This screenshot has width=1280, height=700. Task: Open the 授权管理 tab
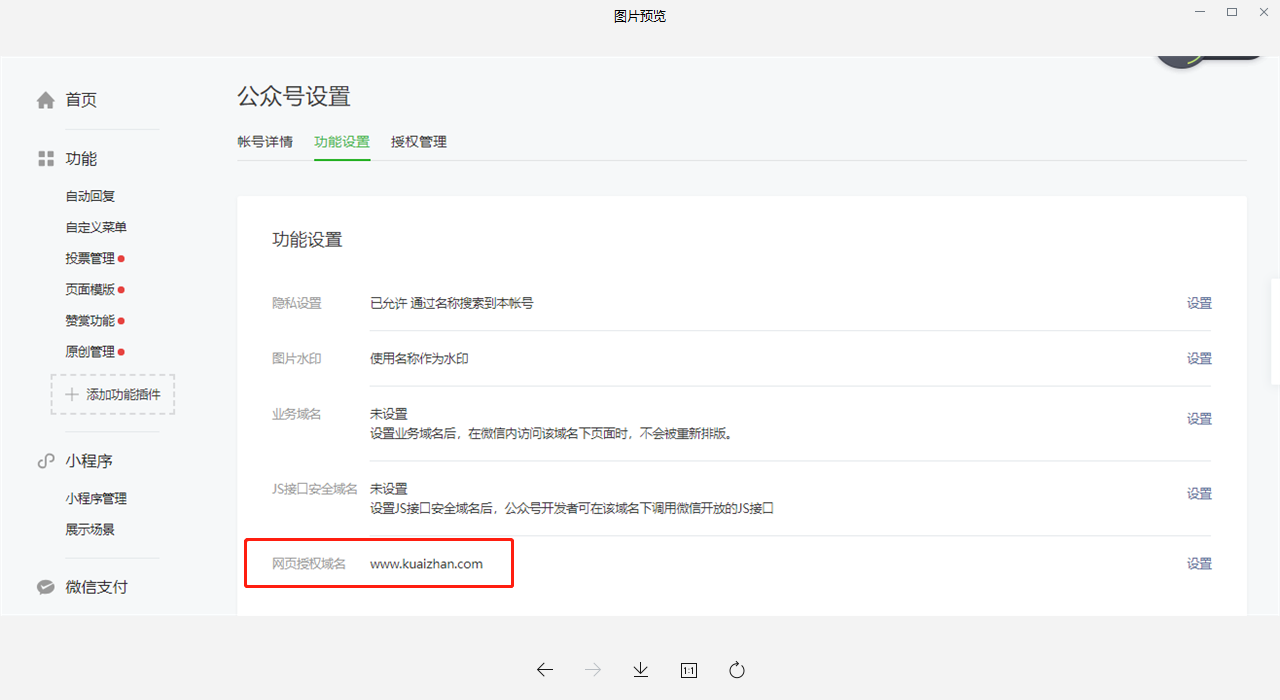[x=419, y=142]
